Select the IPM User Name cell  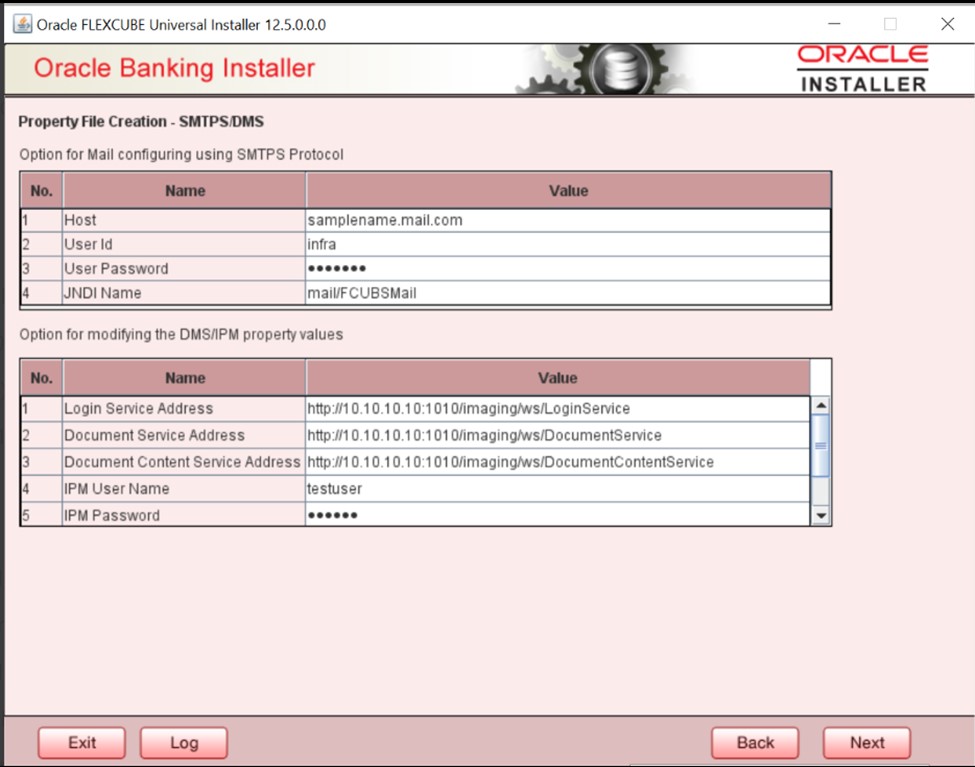pyautogui.click(x=183, y=489)
